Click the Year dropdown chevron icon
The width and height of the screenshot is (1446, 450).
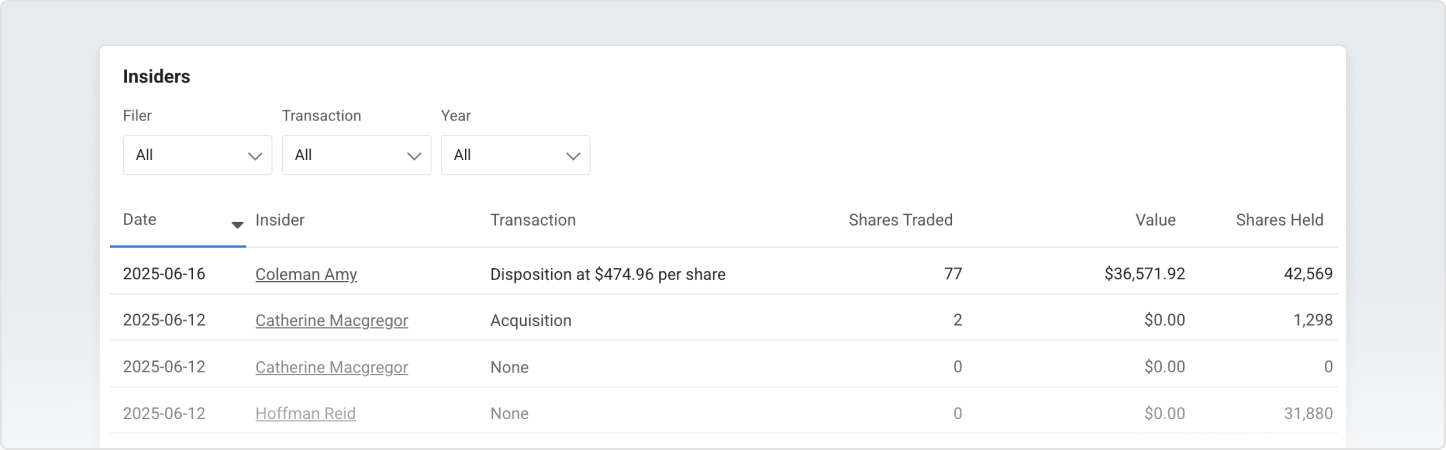(x=573, y=156)
